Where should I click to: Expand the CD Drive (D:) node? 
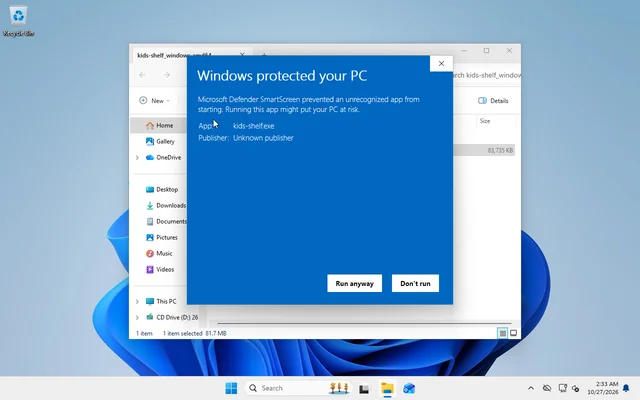(137, 318)
